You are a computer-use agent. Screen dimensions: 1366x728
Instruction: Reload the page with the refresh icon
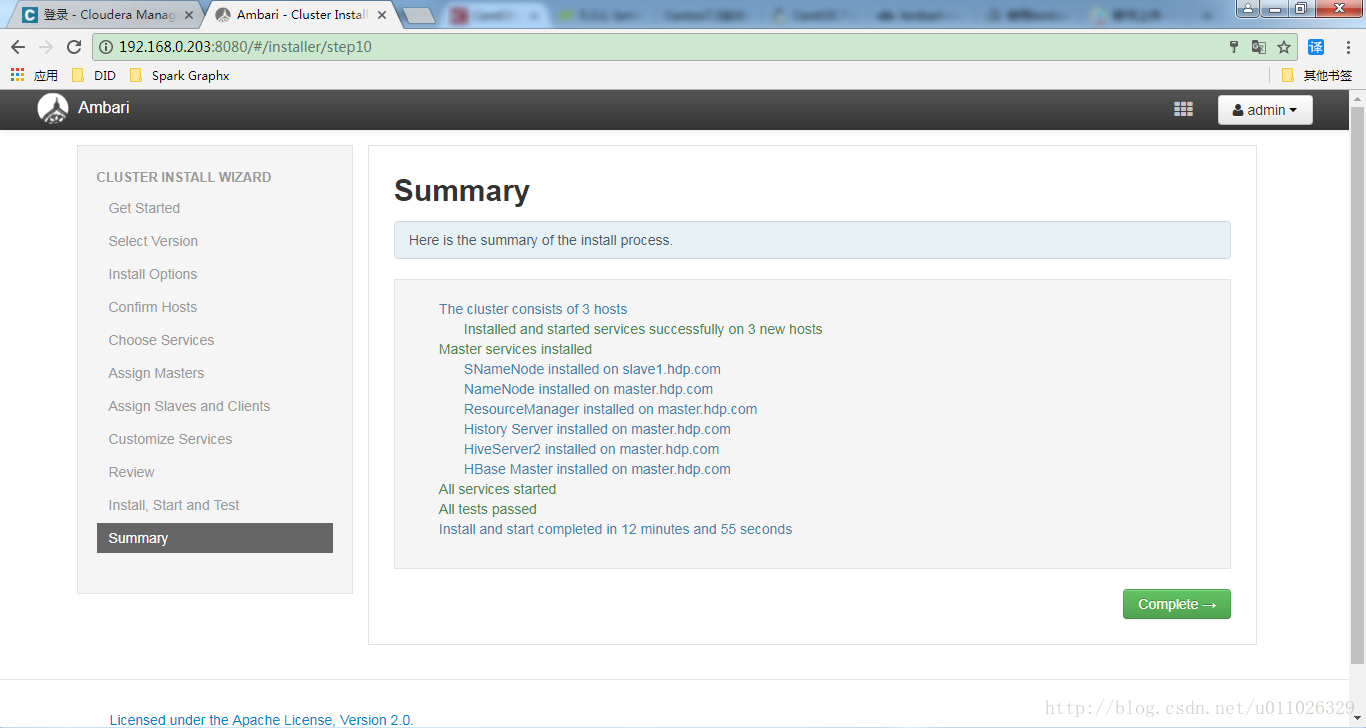click(74, 47)
